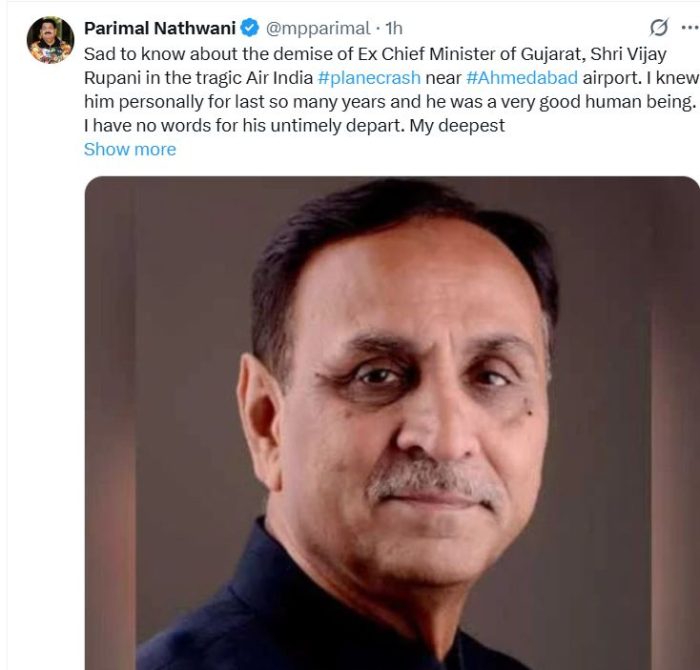Click the @mpparimal handle
The height and width of the screenshot is (670, 700).
point(317,27)
